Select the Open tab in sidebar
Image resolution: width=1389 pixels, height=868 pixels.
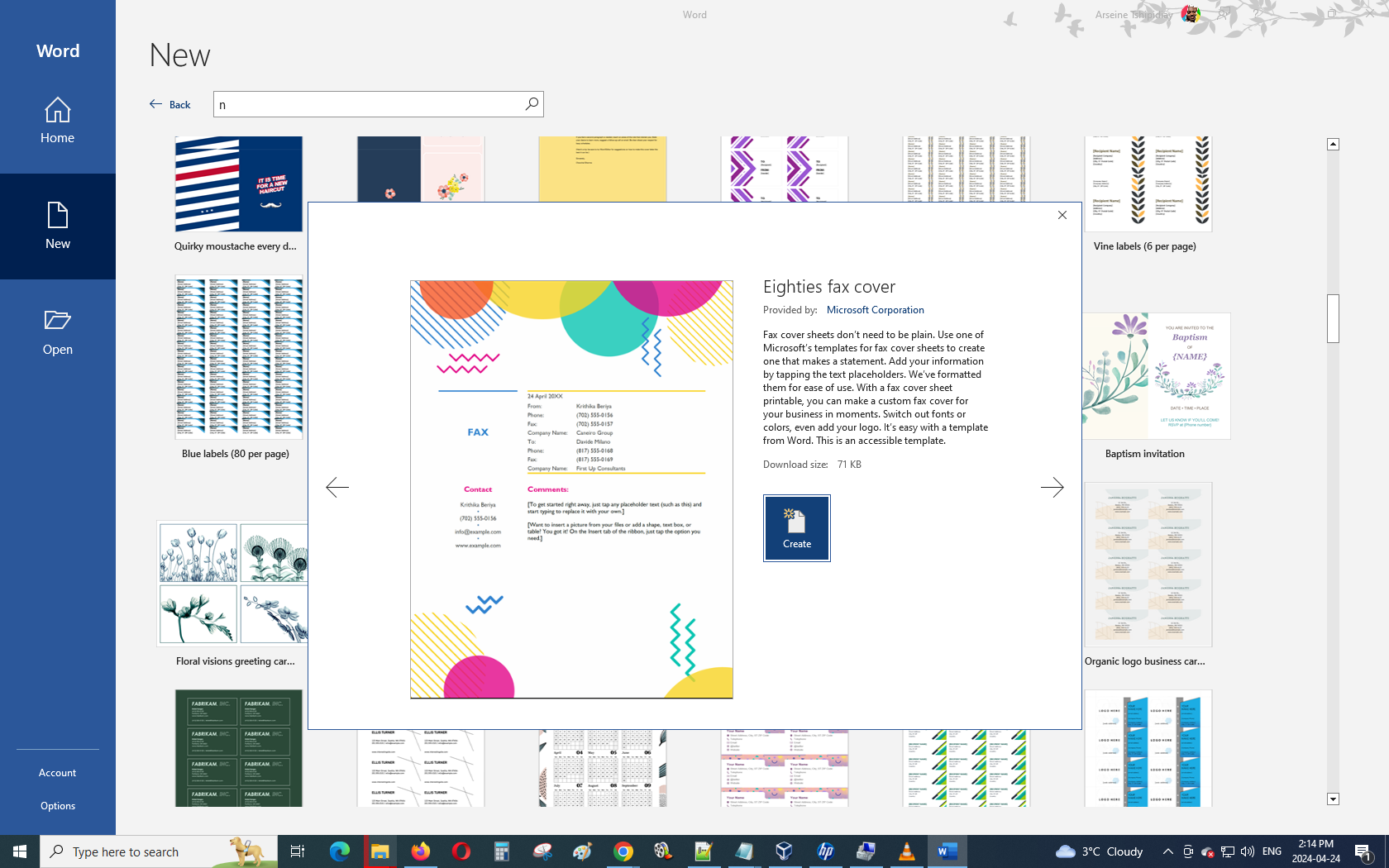click(58, 332)
